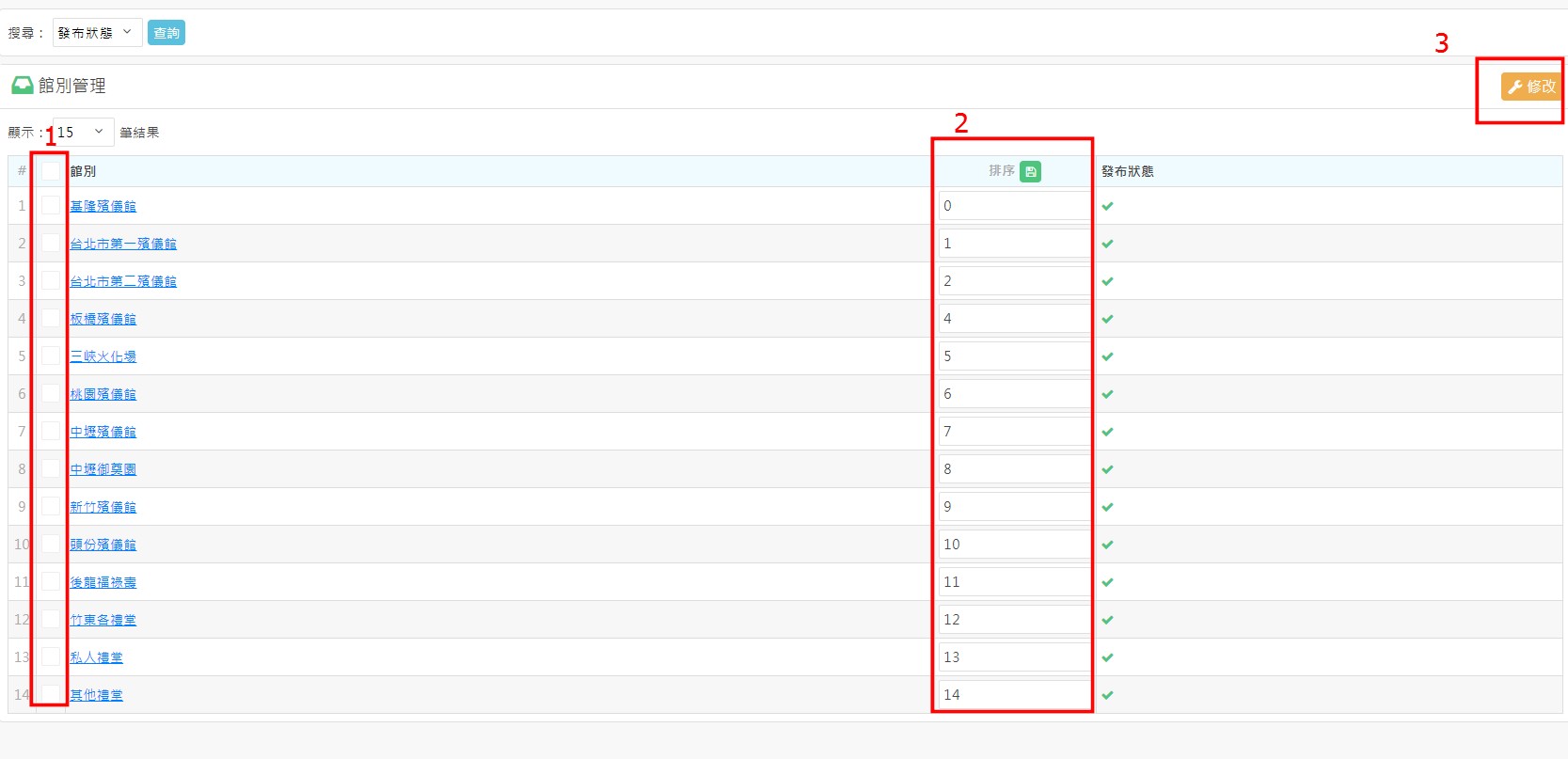The height and width of the screenshot is (759, 1568).
Task: Open the 台北市第一殯儀館 link
Action: point(123,244)
